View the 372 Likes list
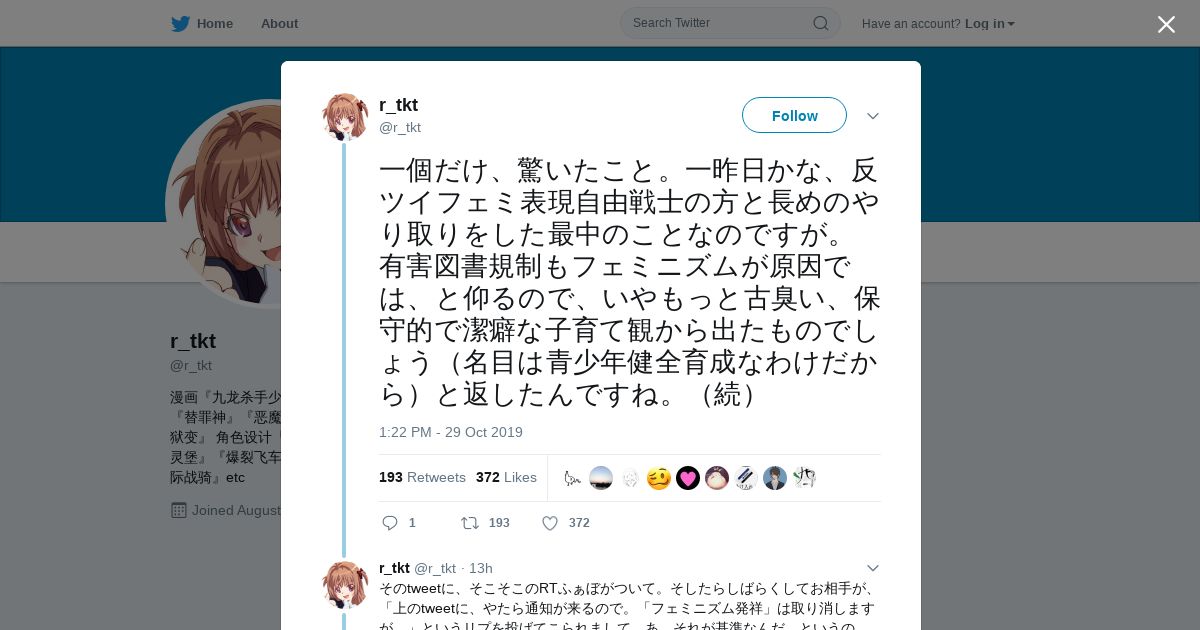Viewport: 1200px width, 630px height. (506, 478)
